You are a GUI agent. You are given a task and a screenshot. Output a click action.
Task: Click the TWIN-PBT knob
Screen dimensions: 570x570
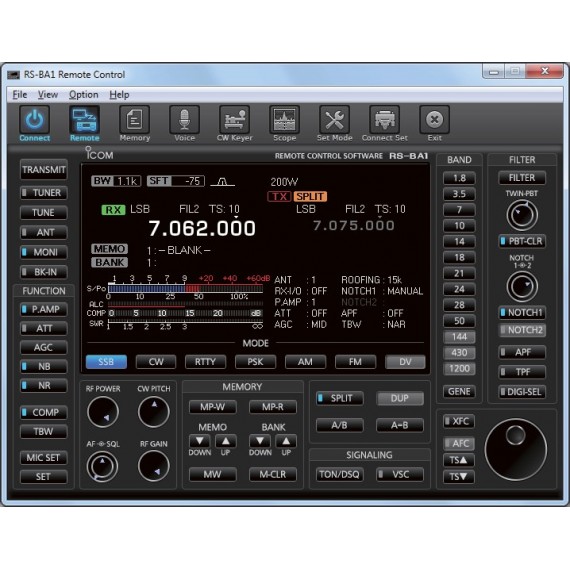(x=522, y=214)
